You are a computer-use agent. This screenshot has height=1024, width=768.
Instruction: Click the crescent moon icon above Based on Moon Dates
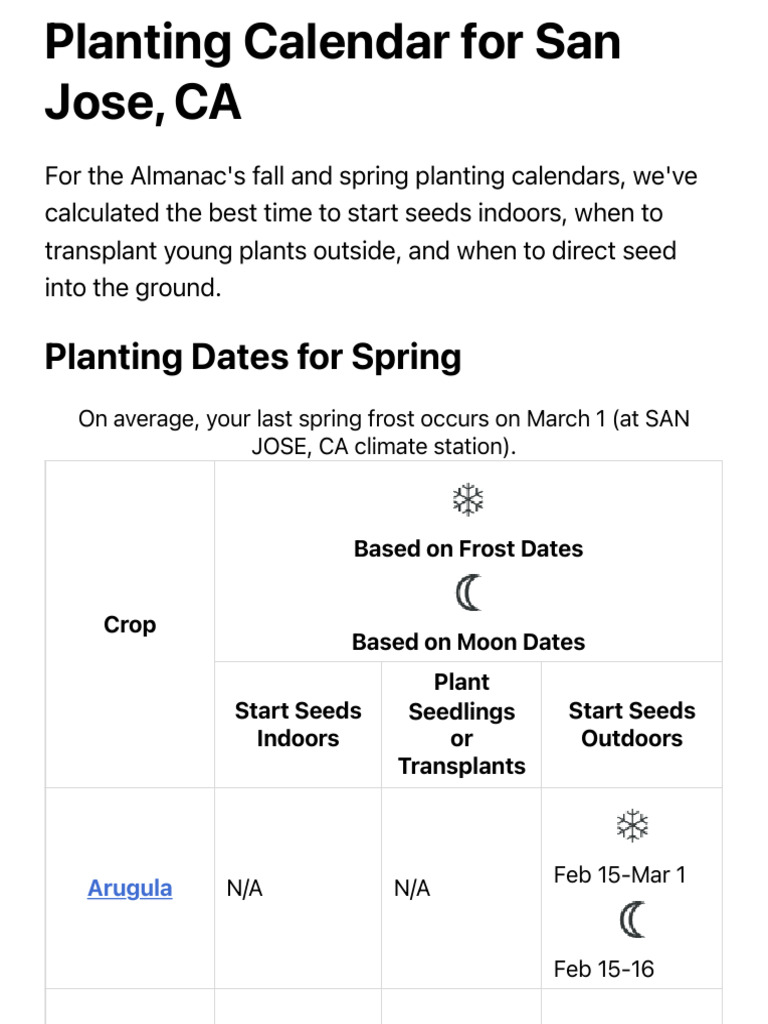468,594
